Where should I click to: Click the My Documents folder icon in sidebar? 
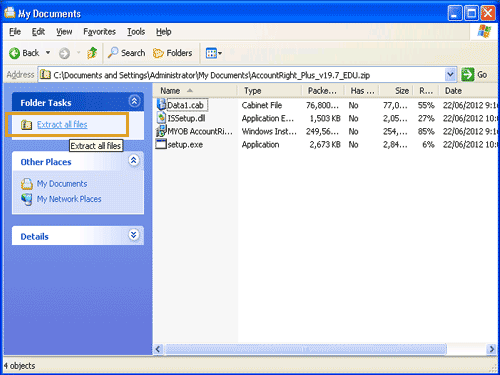coord(27,184)
